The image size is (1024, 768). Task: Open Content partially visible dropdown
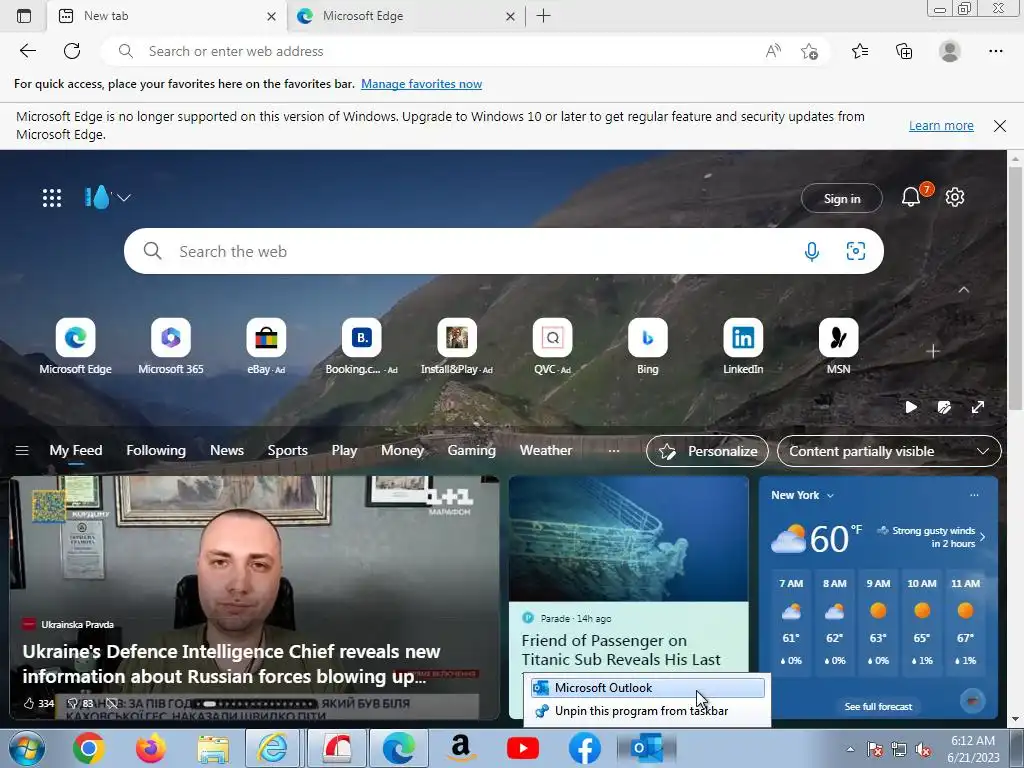click(x=889, y=451)
